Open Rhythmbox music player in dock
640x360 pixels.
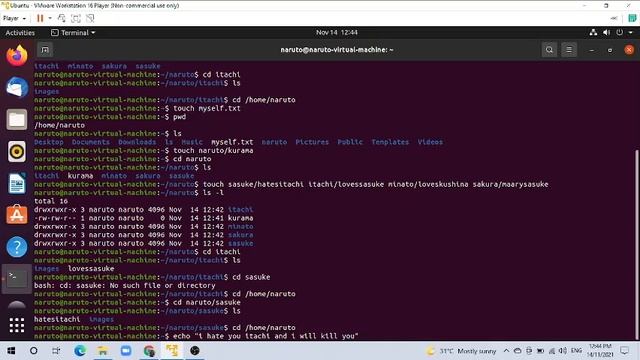(x=17, y=151)
